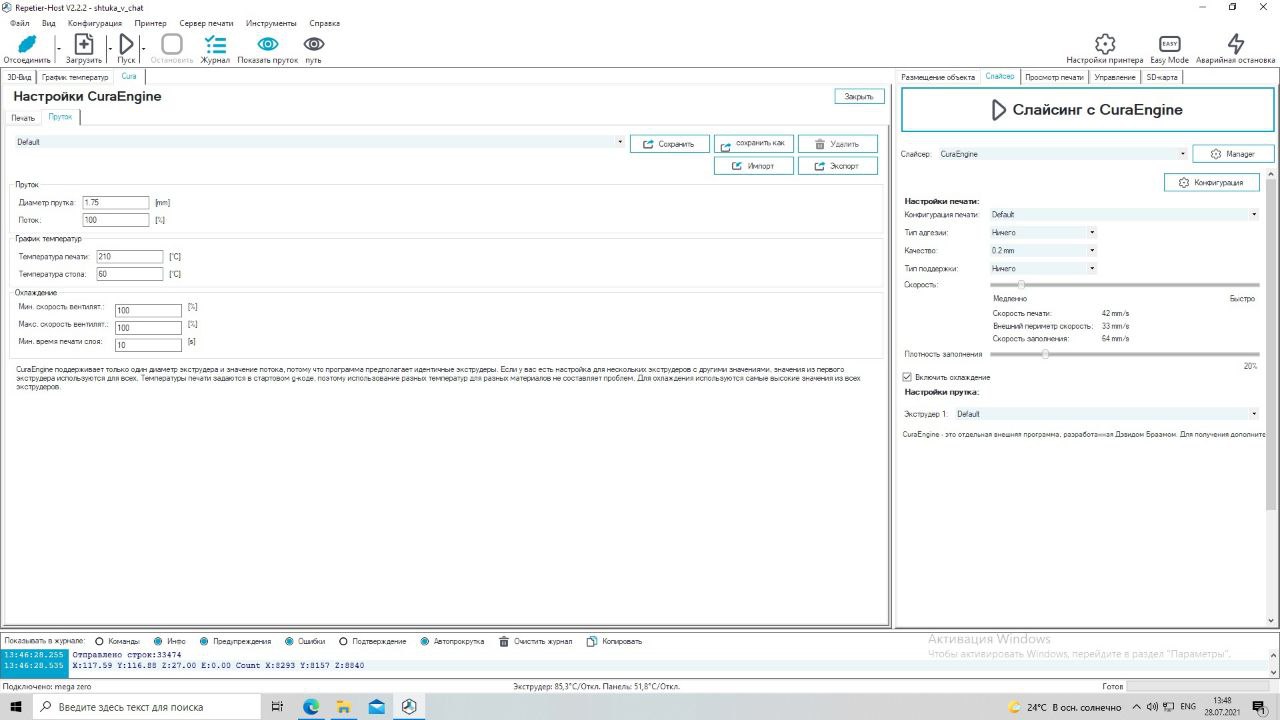Click the Импорт button
Viewport: 1280px width, 720px height.
[x=754, y=166]
